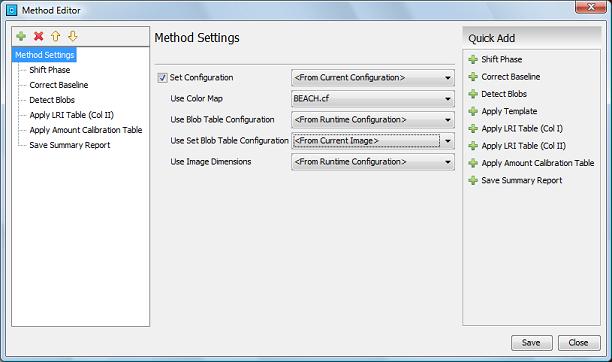Select Detect Blobs in the step tree

point(52,100)
